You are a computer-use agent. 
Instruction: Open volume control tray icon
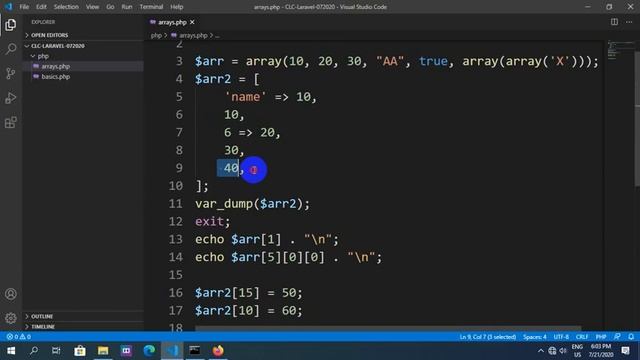tap(563, 351)
